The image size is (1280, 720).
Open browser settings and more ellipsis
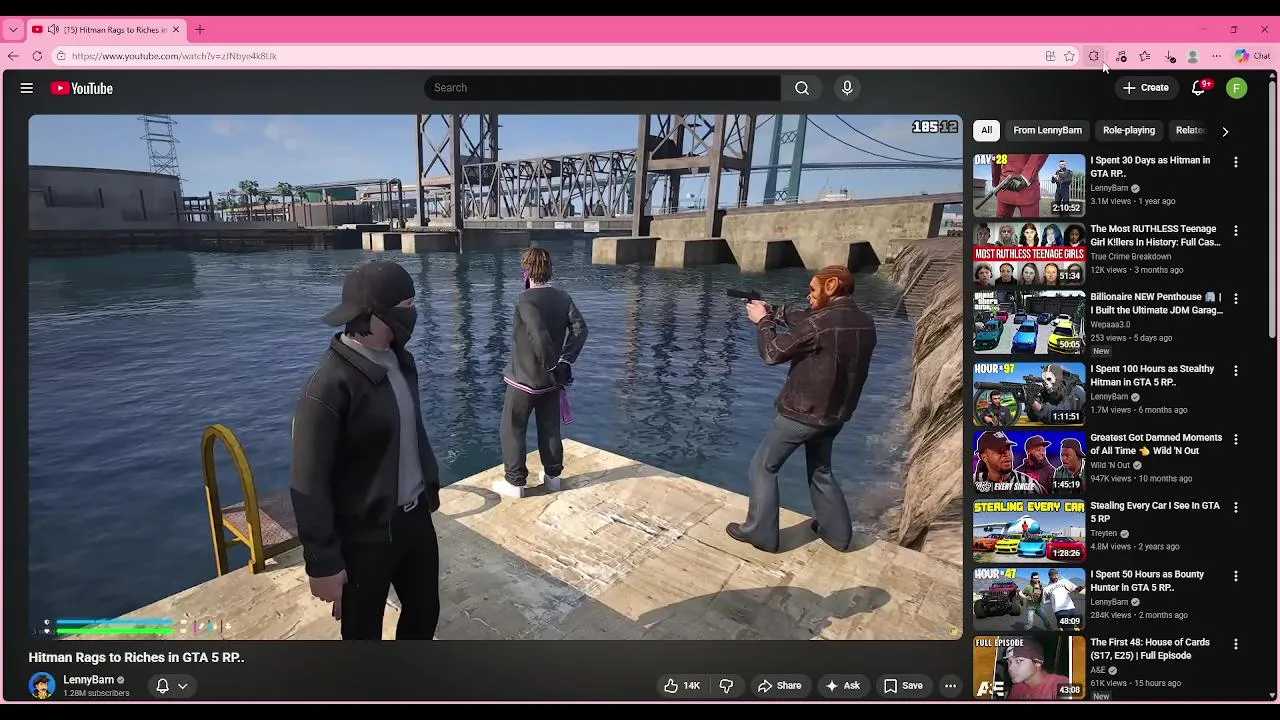coord(1217,56)
